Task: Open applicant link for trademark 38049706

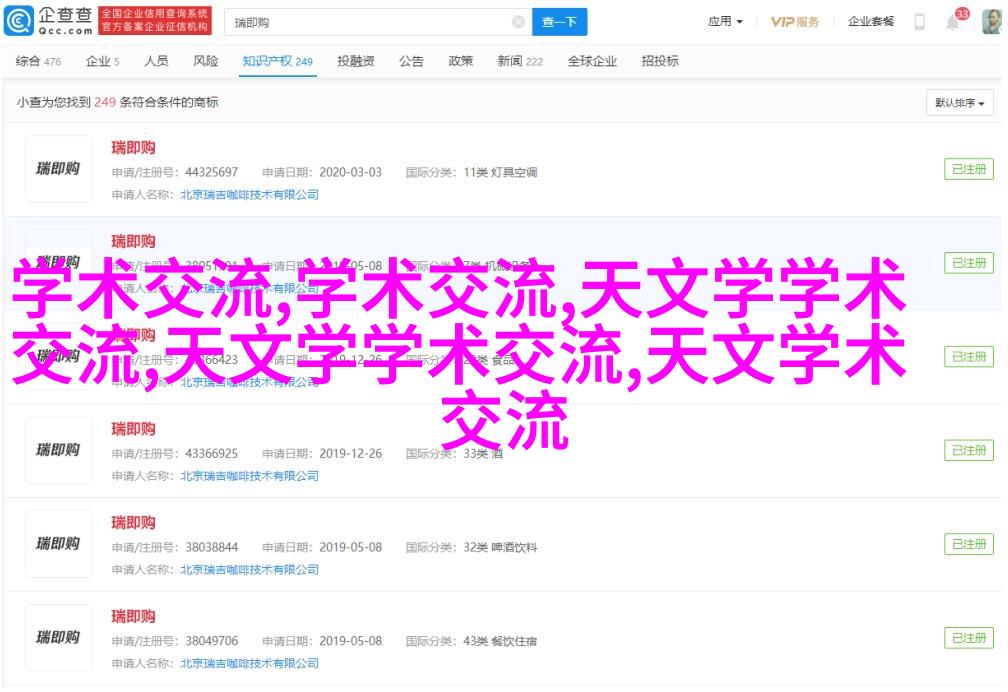Action: coord(249,664)
